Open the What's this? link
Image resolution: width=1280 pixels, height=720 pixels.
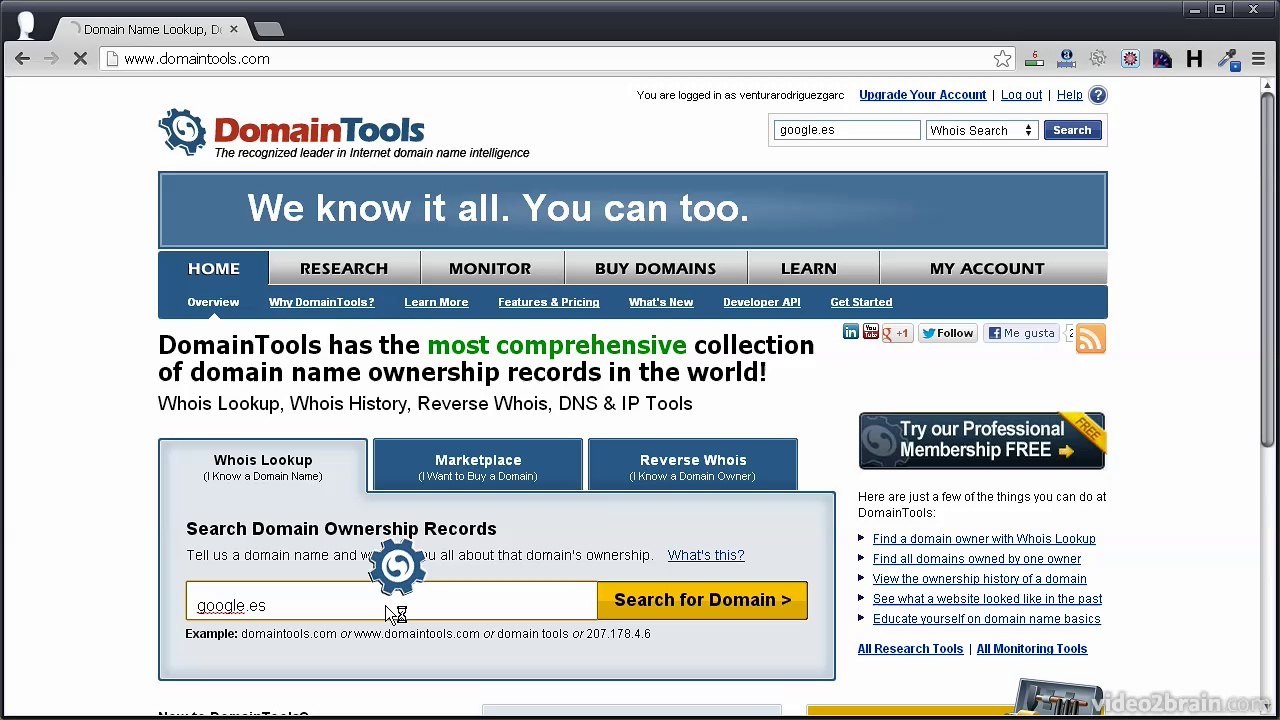tap(706, 555)
